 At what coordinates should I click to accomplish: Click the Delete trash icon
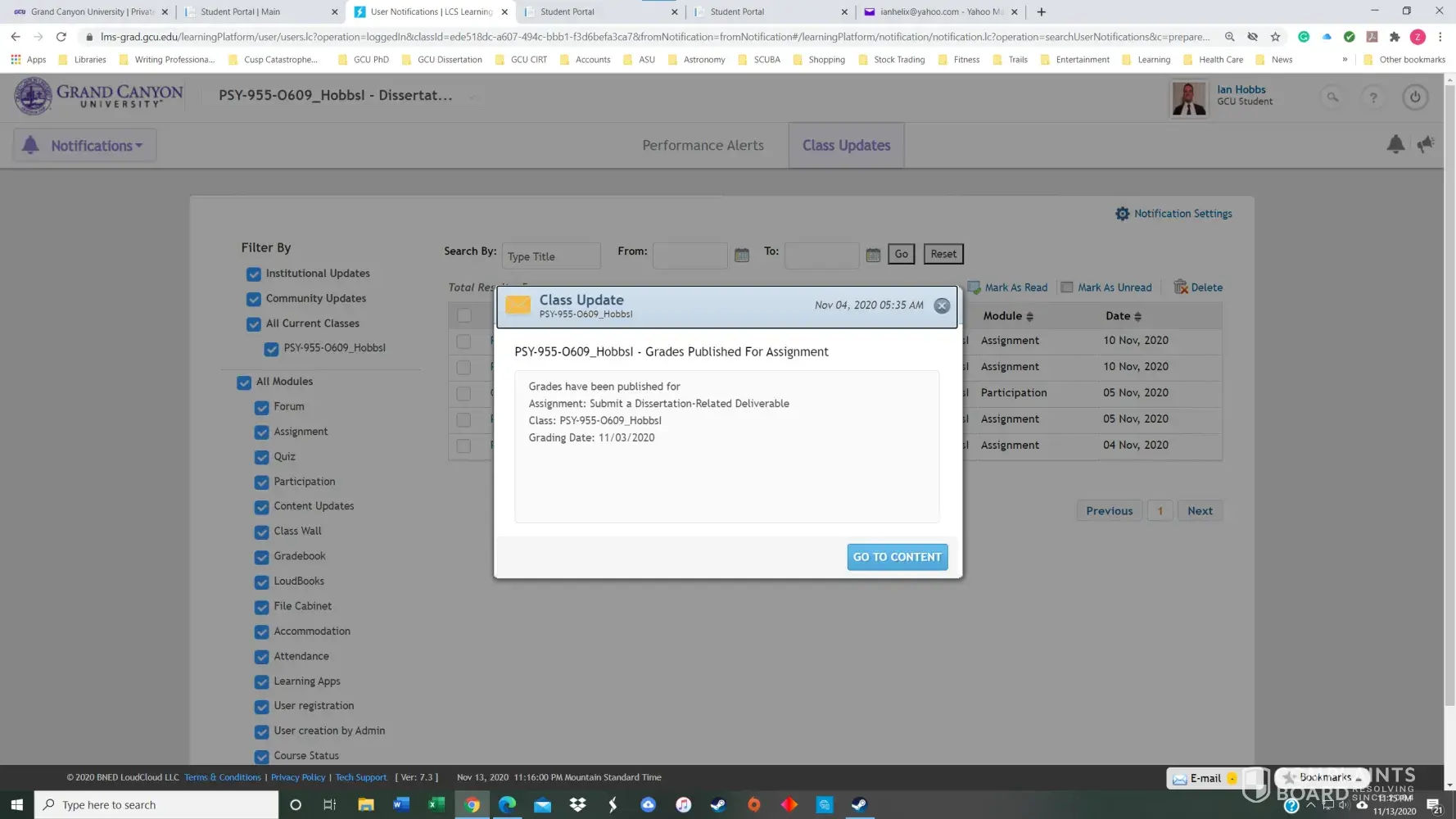pyautogui.click(x=1180, y=287)
